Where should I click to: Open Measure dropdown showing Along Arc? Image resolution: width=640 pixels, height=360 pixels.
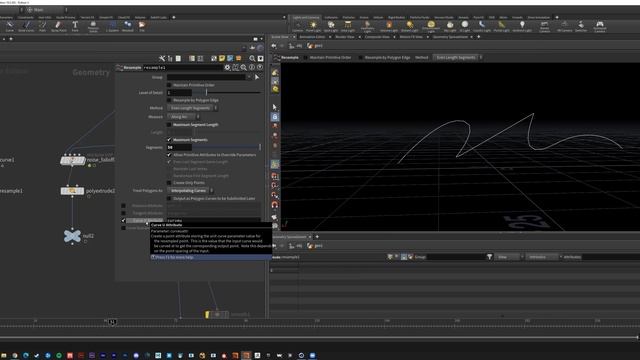(x=183, y=117)
